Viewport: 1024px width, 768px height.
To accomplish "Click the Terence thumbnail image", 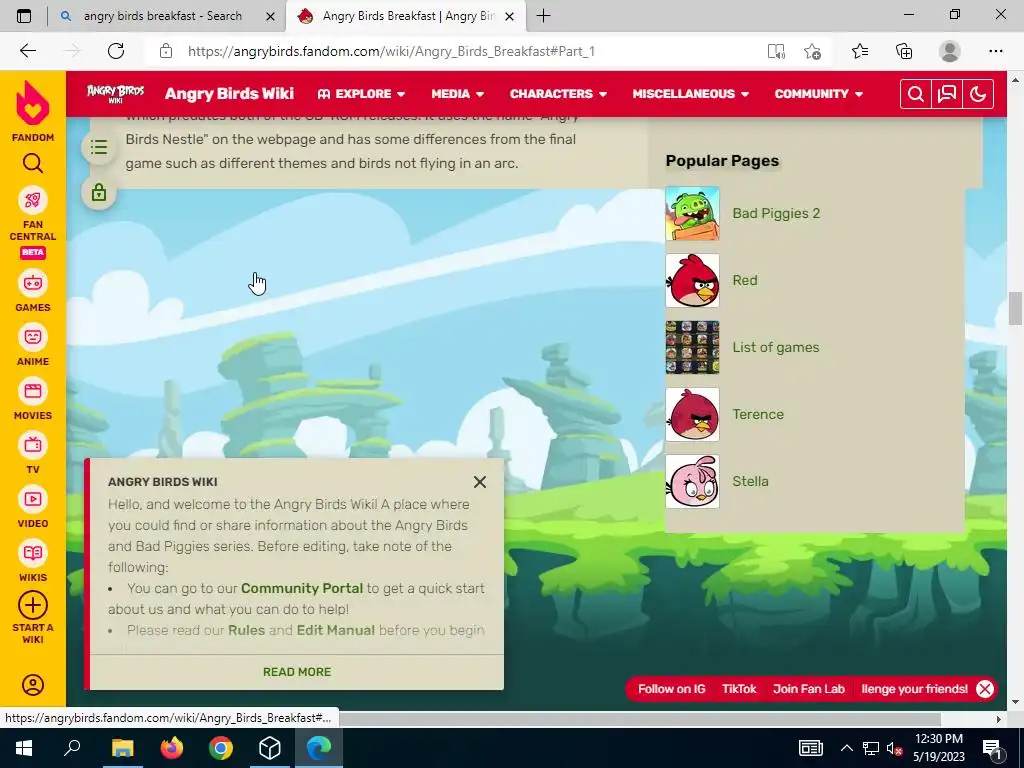I will (x=692, y=415).
